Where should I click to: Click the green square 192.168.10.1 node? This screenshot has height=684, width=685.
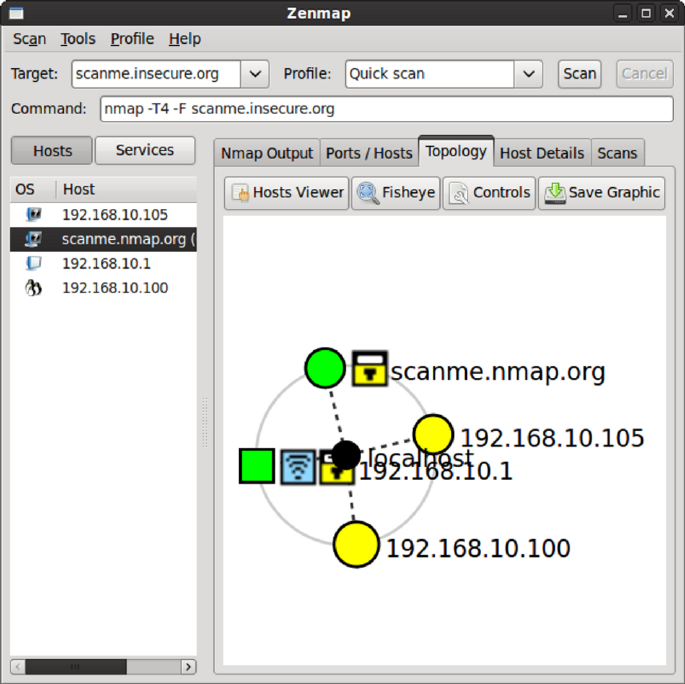click(257, 466)
